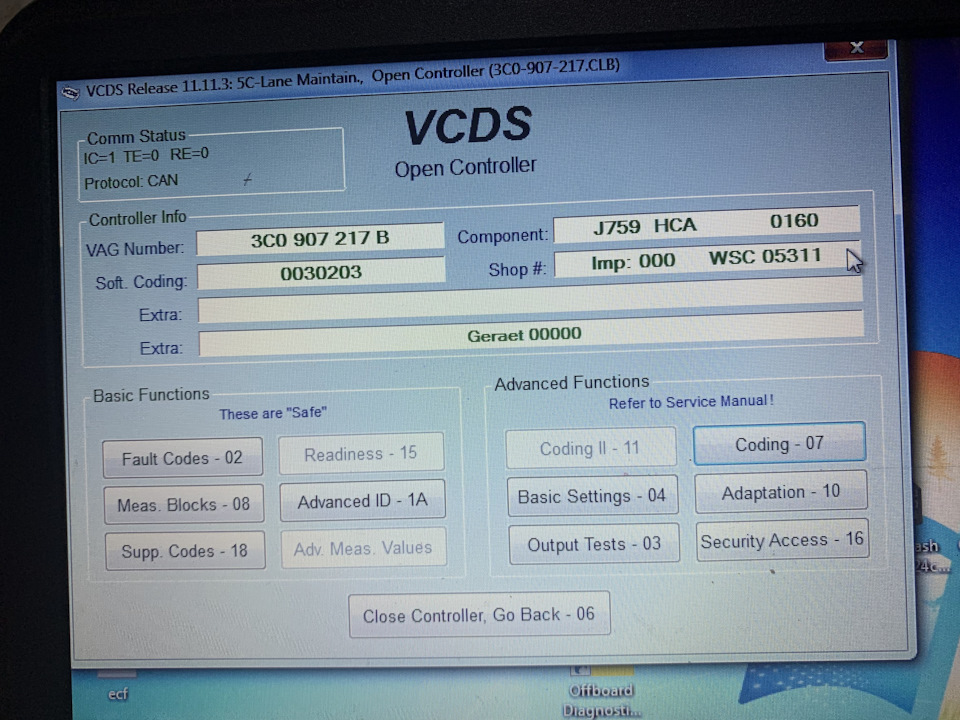Open Meas. Blocks - 08
Image resolution: width=960 pixels, height=720 pixels.
[184, 504]
